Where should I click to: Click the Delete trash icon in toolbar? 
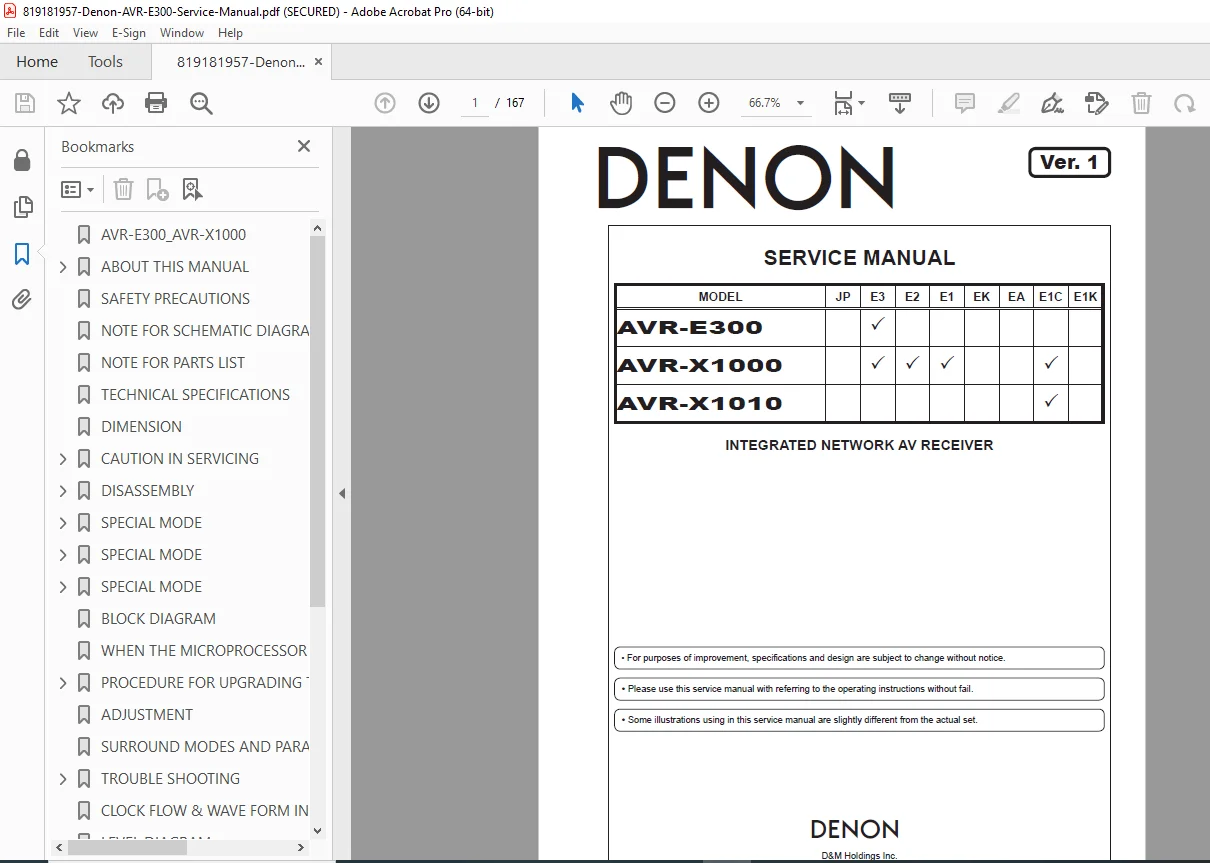click(1141, 103)
